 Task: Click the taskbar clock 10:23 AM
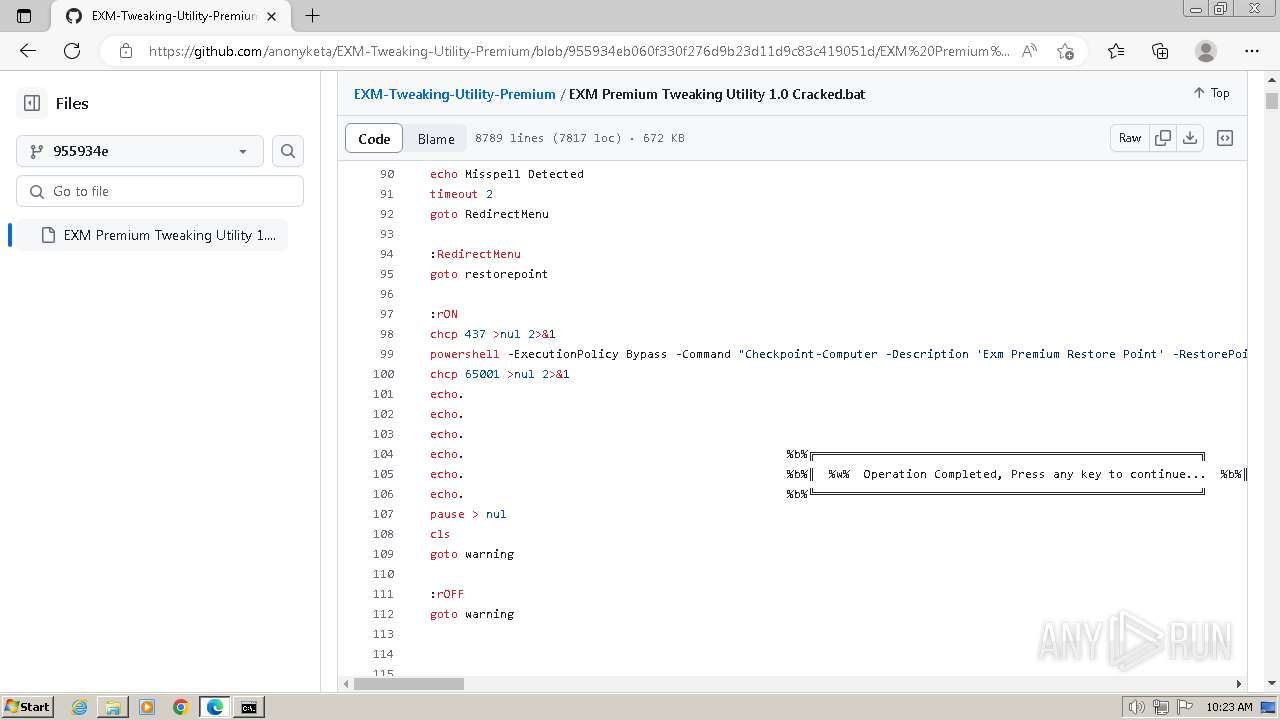[x=1229, y=707]
